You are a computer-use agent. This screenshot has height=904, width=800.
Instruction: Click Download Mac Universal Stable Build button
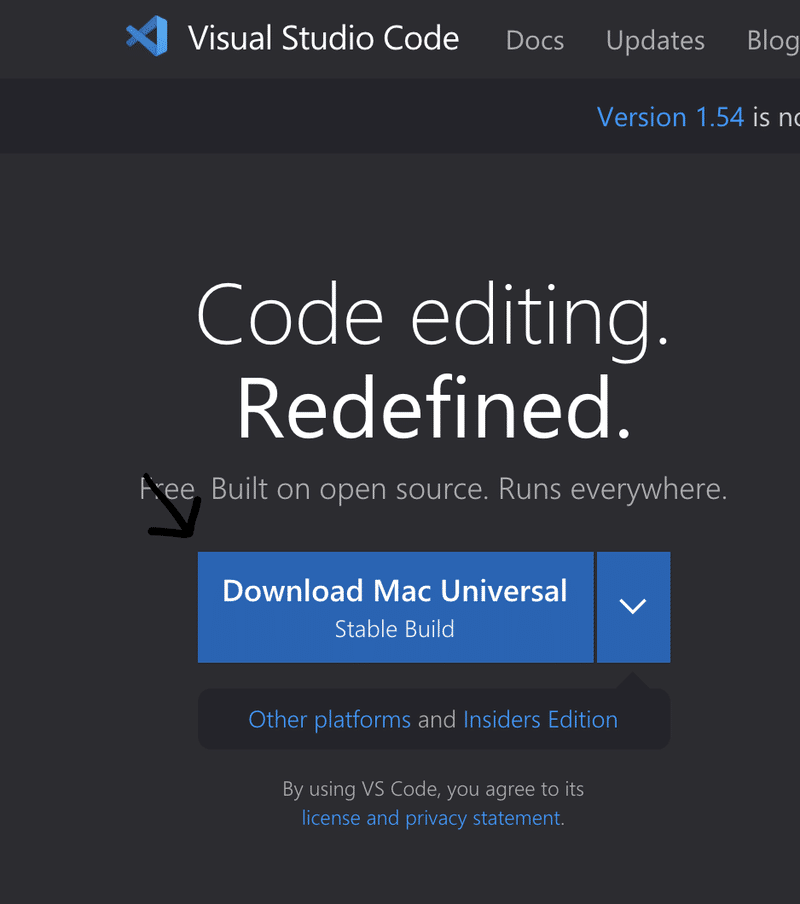pos(395,607)
